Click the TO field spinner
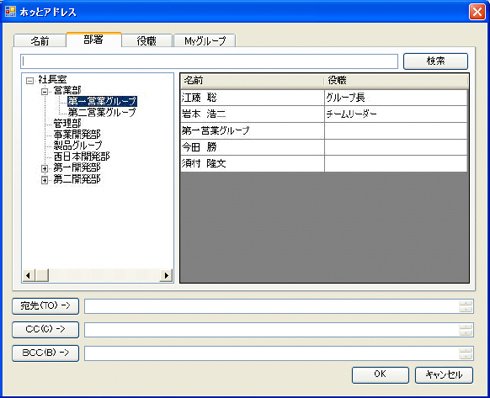Viewport: 490px width, 398px height. pos(466,306)
